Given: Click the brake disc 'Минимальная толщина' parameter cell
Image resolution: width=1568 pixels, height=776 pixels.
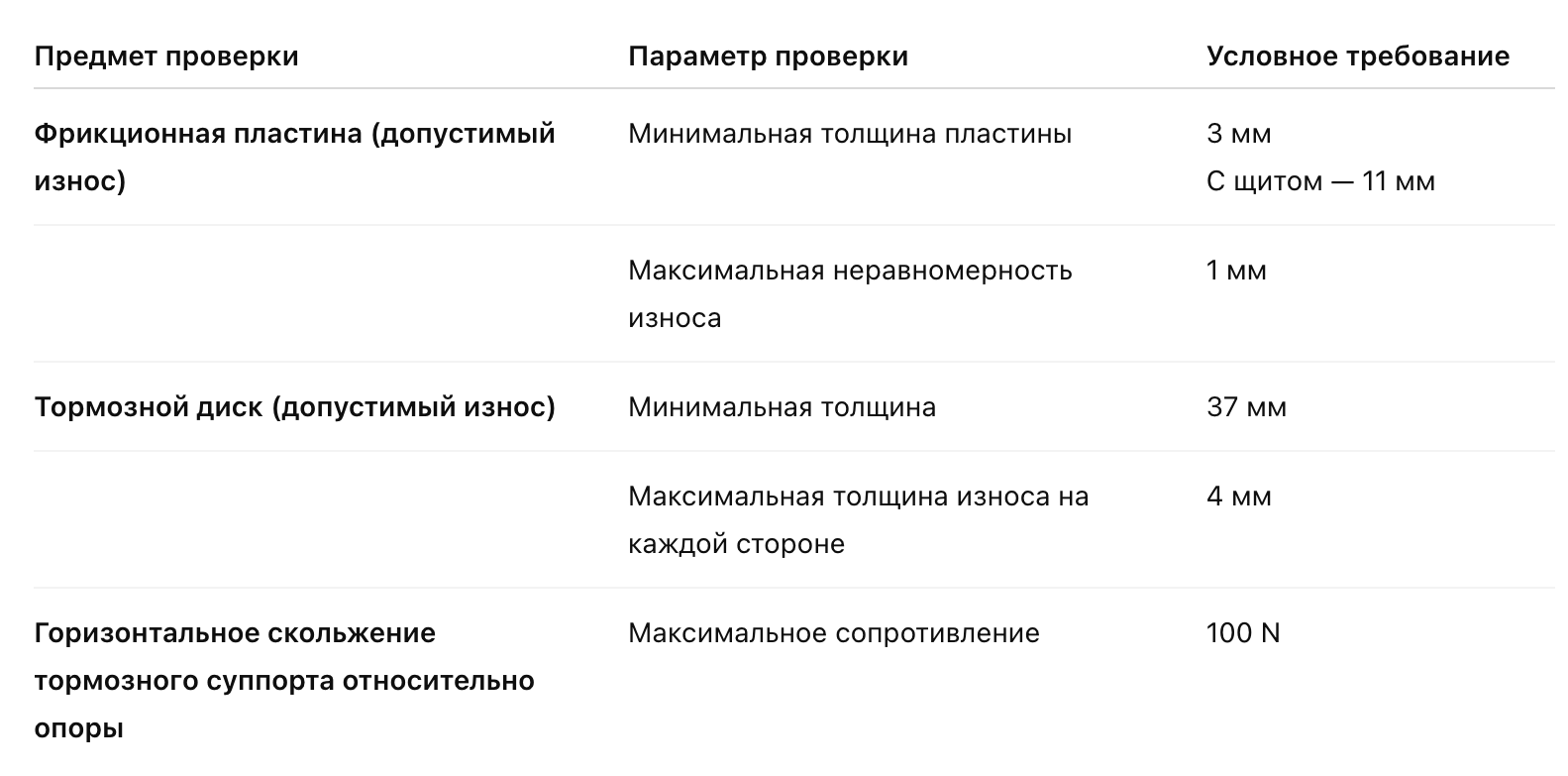Looking at the screenshot, I should pos(782,407).
